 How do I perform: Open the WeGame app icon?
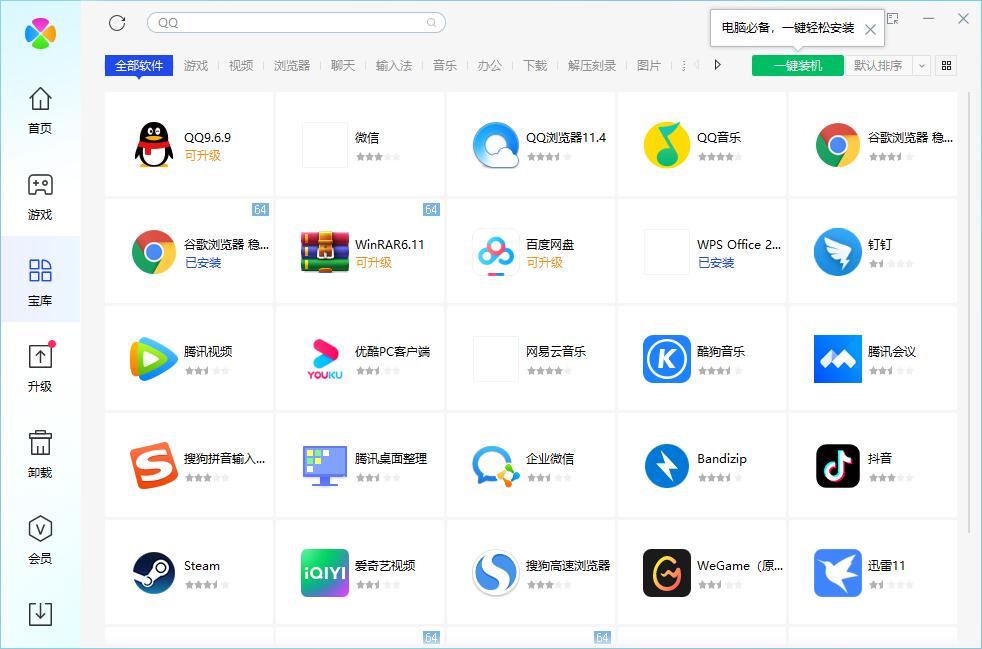coord(667,573)
